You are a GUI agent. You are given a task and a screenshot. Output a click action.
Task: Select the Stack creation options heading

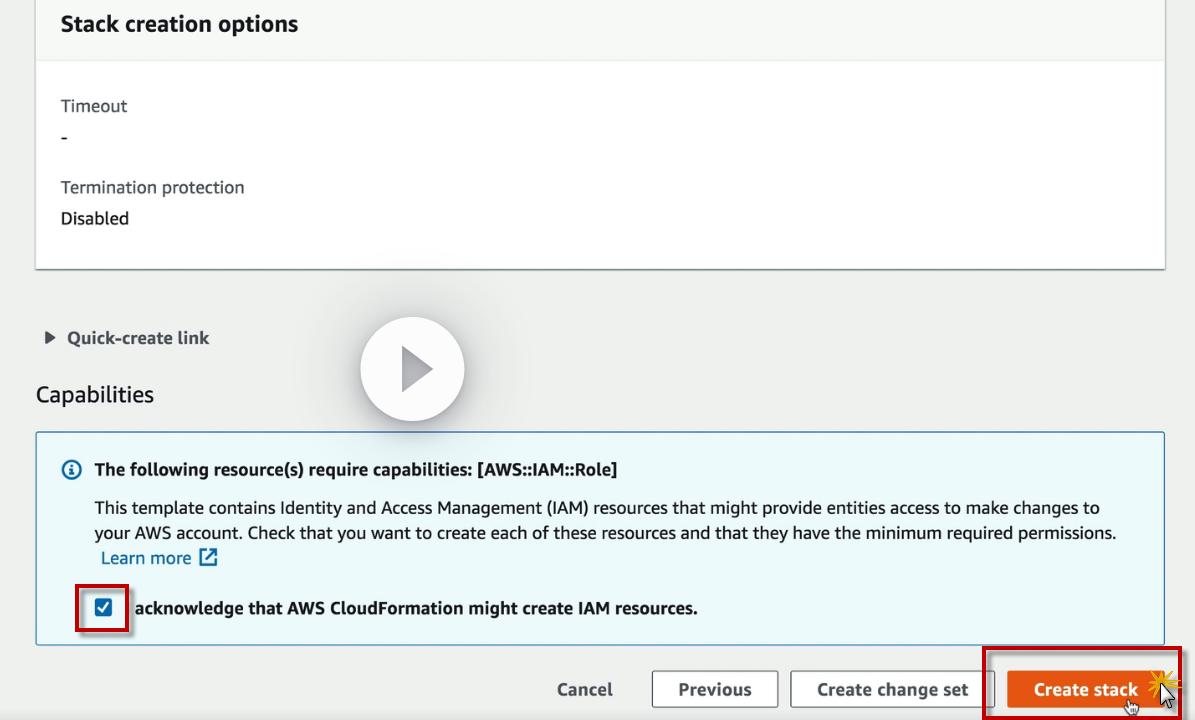(x=179, y=24)
